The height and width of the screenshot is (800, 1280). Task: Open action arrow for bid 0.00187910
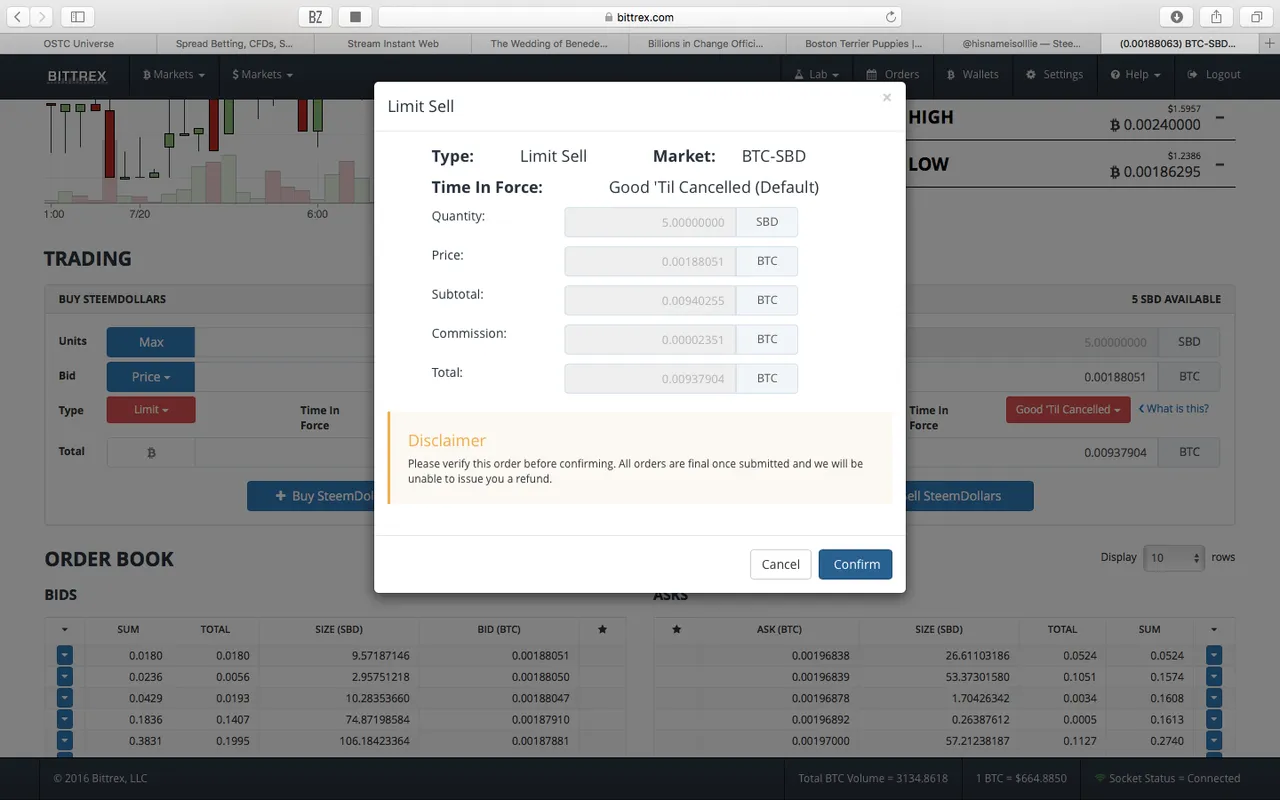point(65,720)
